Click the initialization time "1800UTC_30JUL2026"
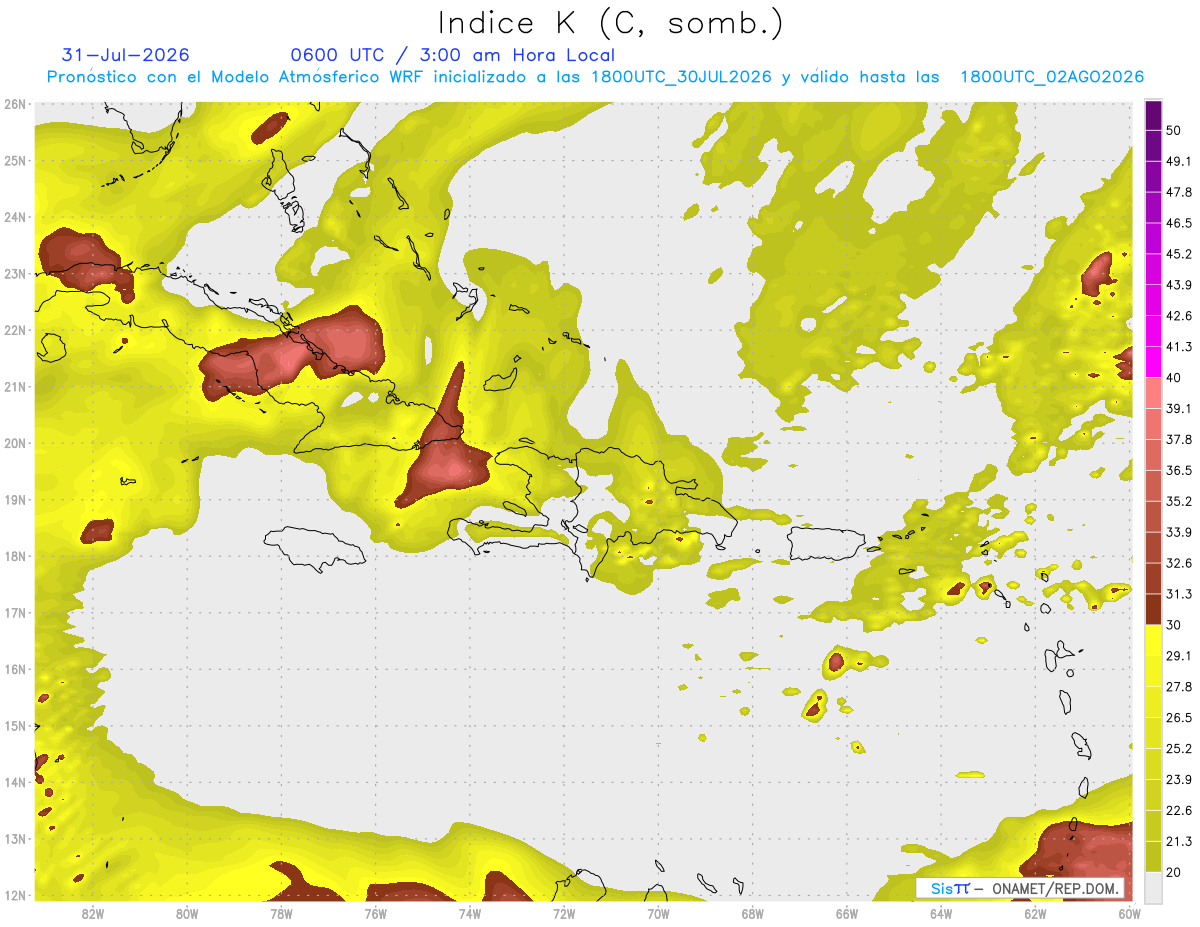This screenshot has width=1200, height=927. (681, 77)
